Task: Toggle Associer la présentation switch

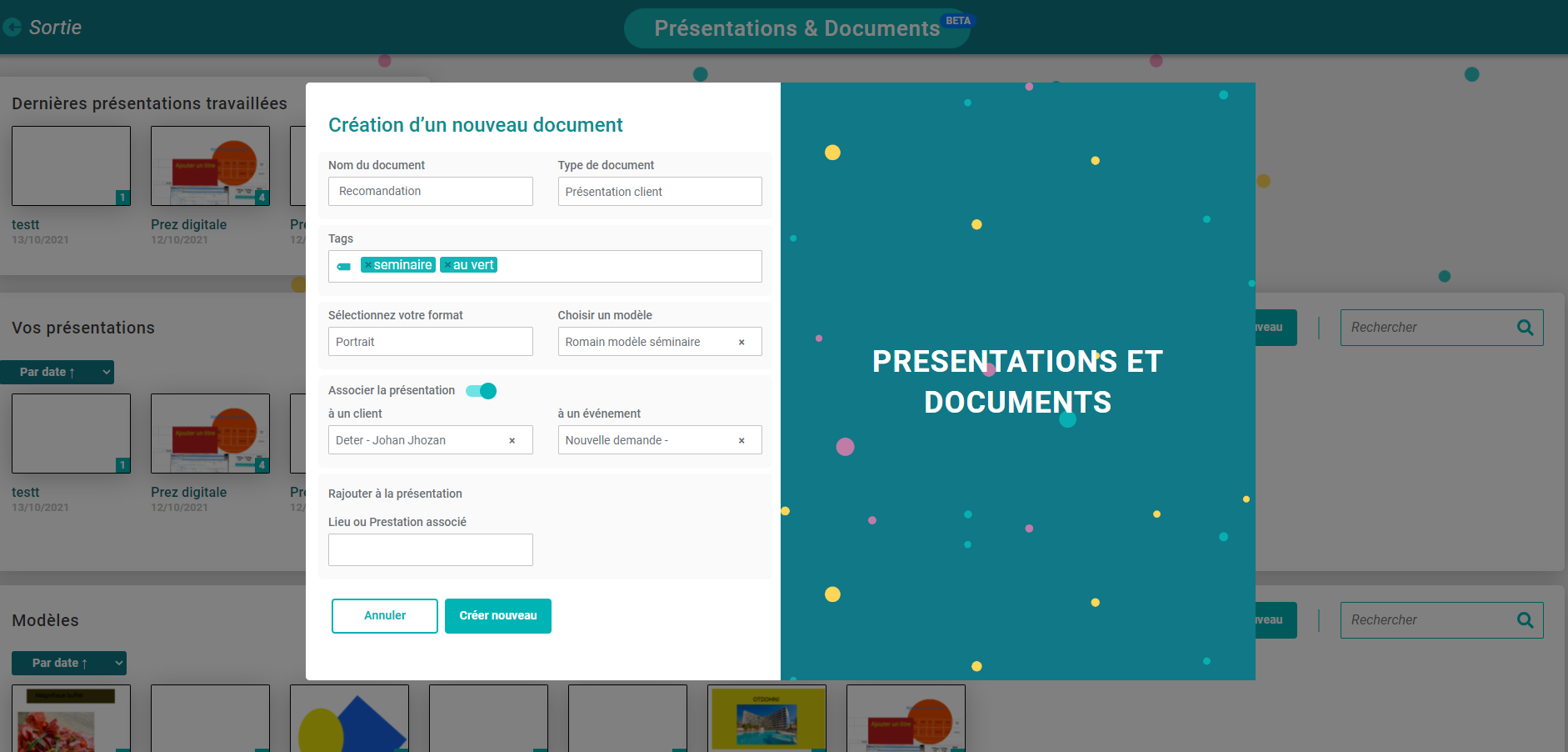Action: [482, 391]
